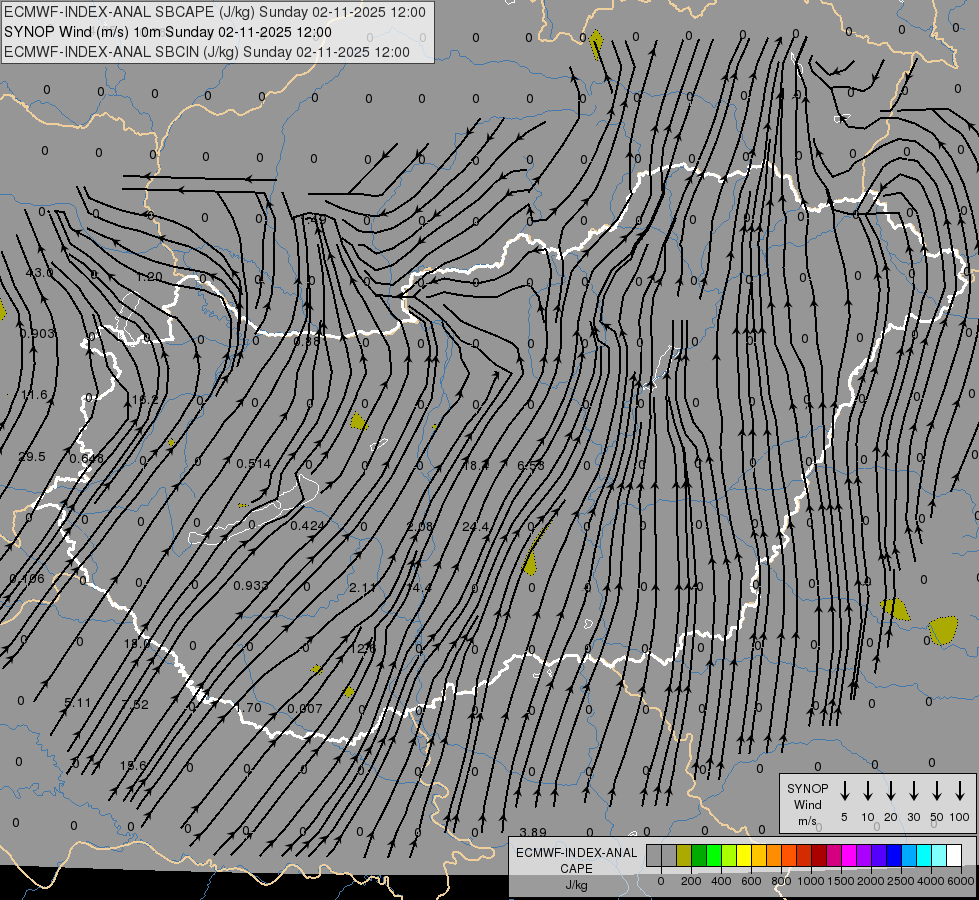
Task: Pick the yellow CAPE legend swatch
Action: (x=744, y=855)
